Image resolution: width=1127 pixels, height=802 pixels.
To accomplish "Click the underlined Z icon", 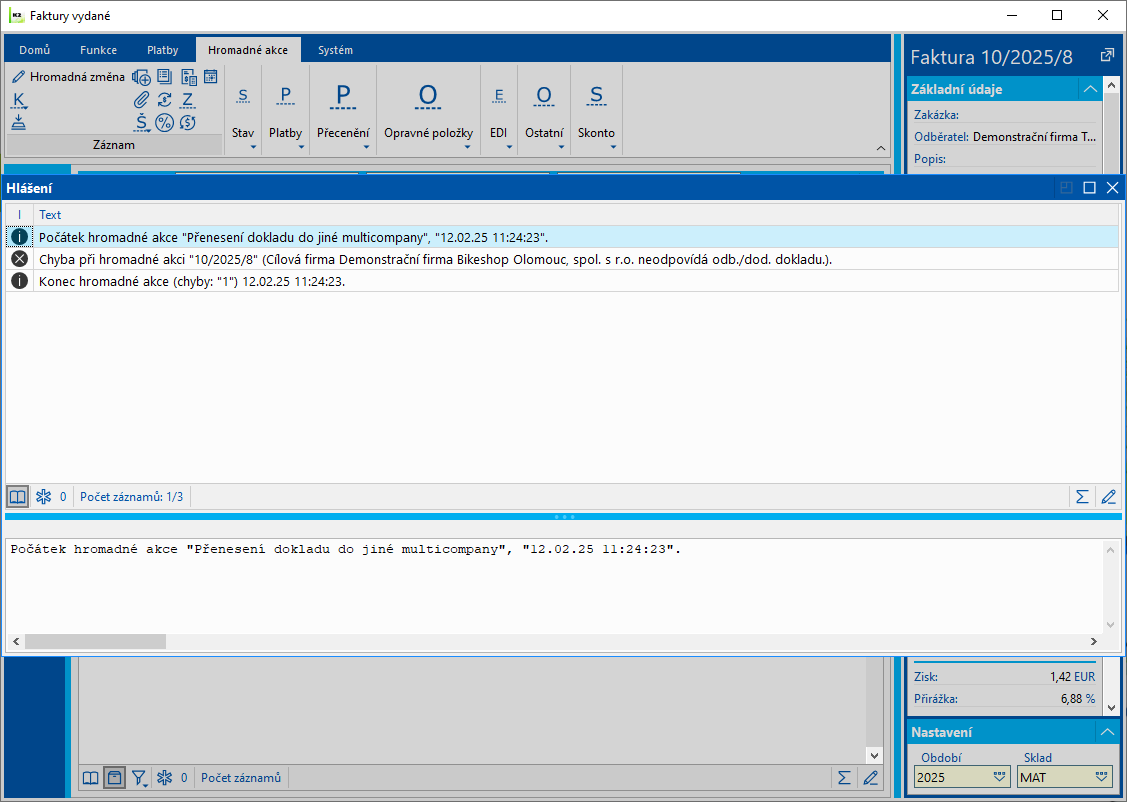I will (188, 100).
